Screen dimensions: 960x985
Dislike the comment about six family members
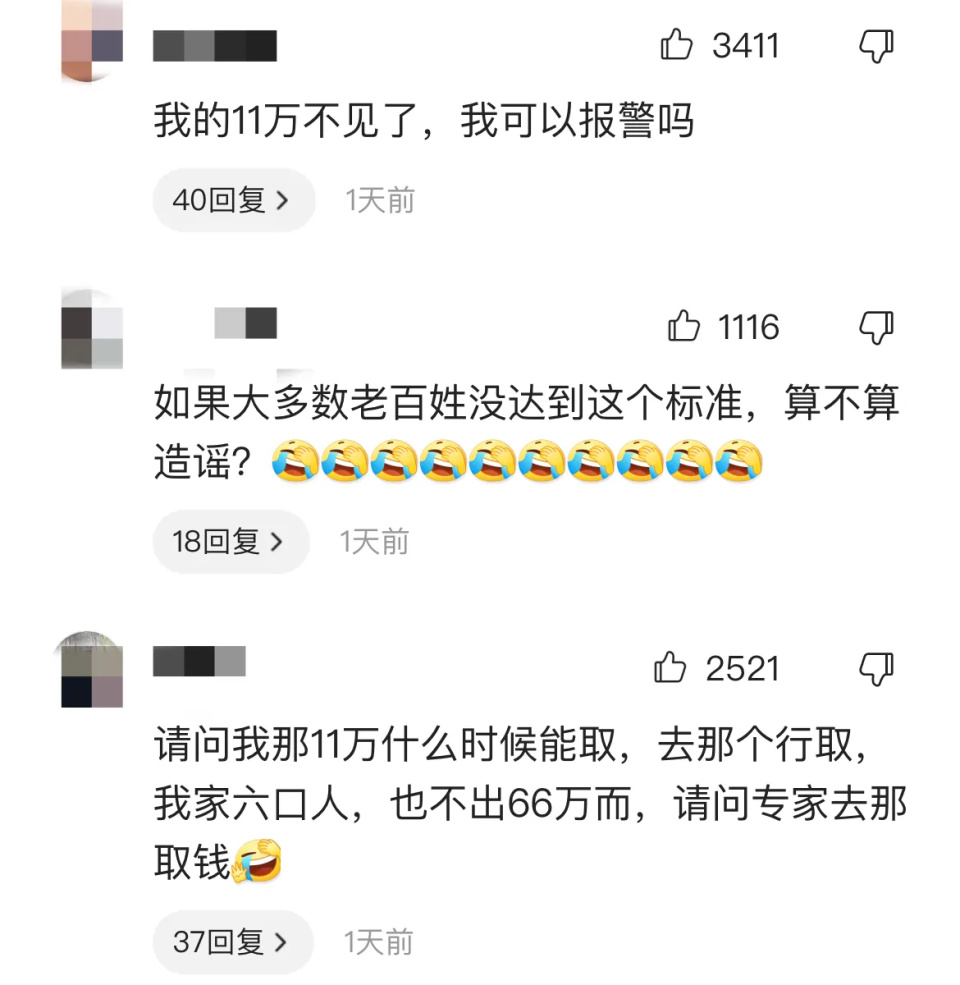(876, 668)
